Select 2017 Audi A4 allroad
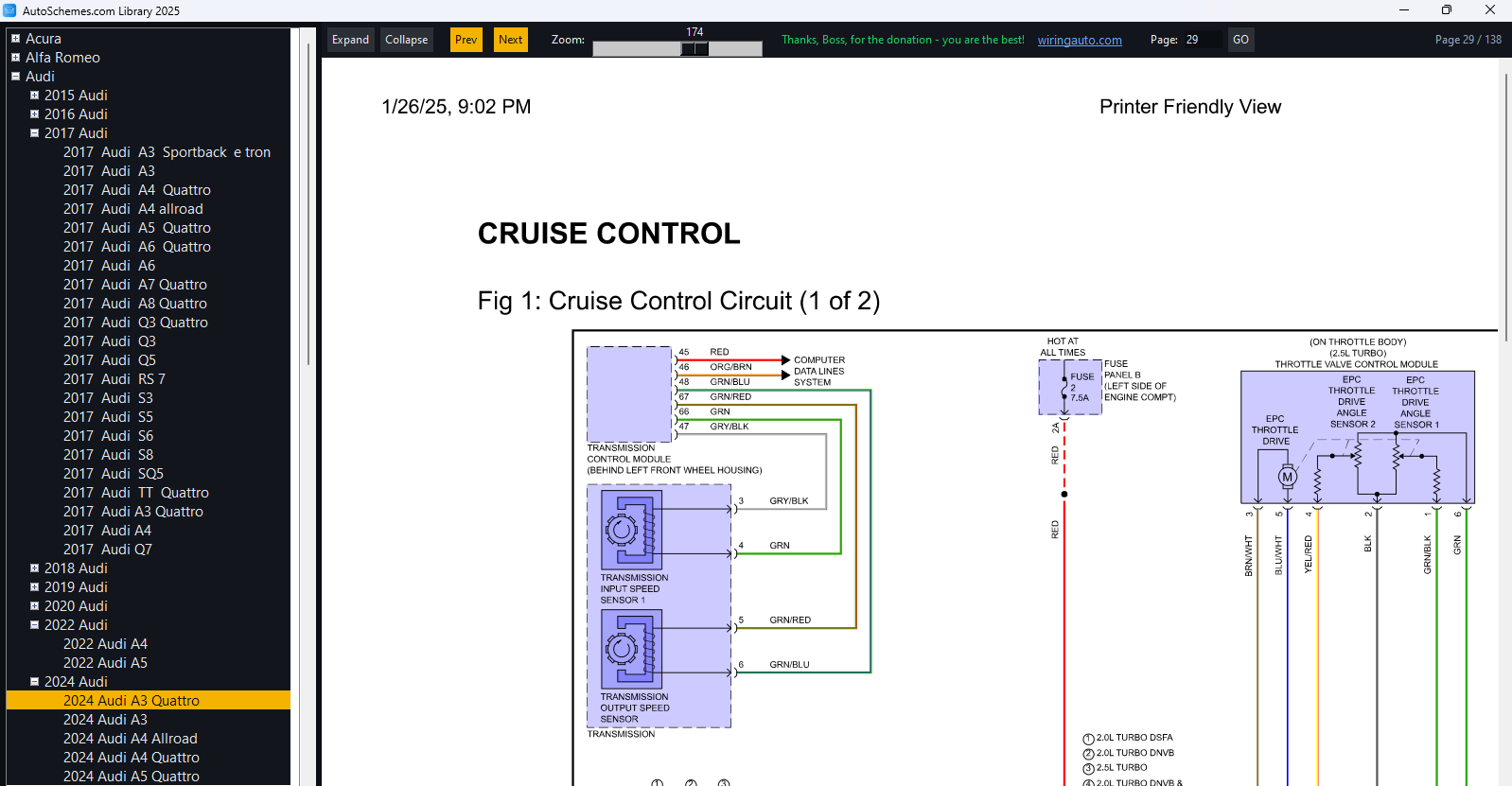 pyautogui.click(x=133, y=209)
